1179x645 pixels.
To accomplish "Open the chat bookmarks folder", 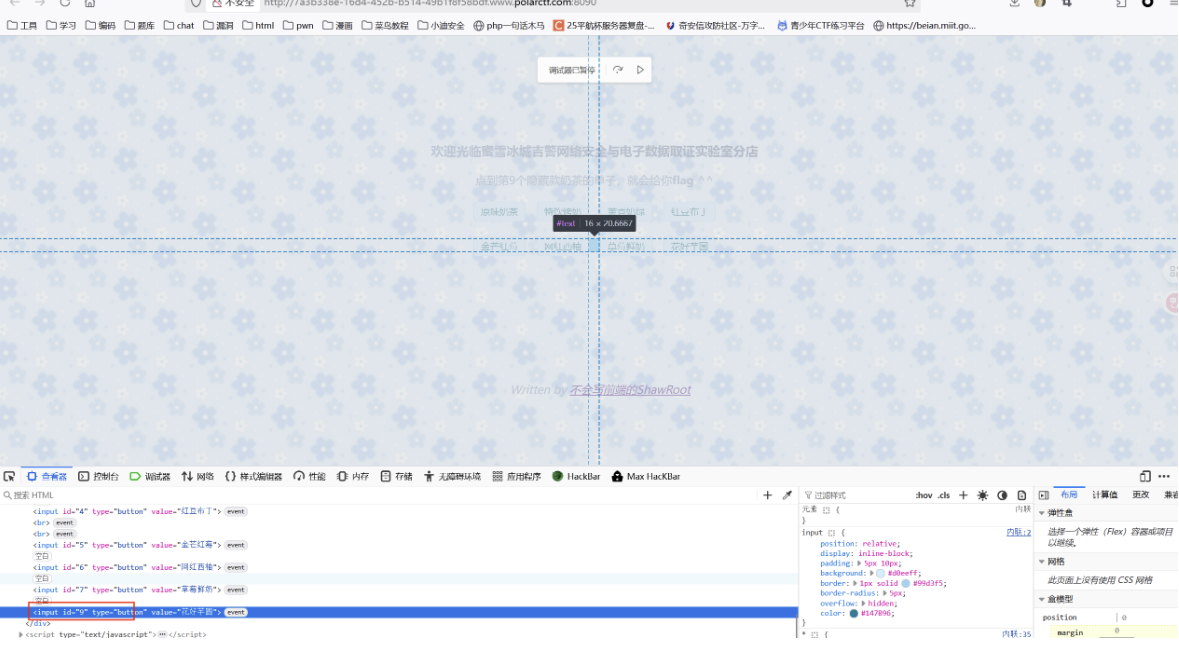I will (x=179, y=26).
